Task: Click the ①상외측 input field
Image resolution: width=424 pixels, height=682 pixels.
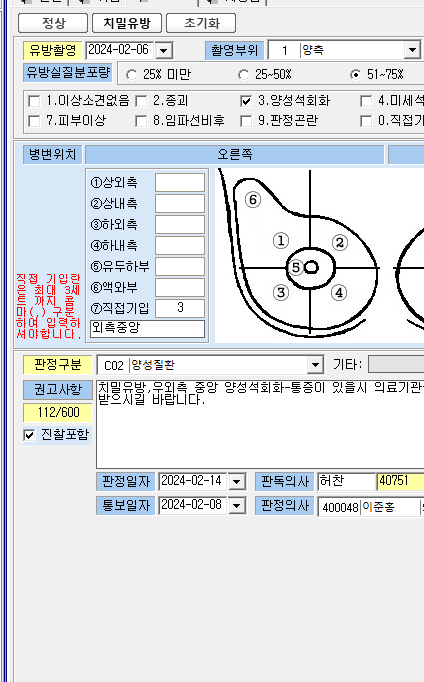Action: point(180,182)
